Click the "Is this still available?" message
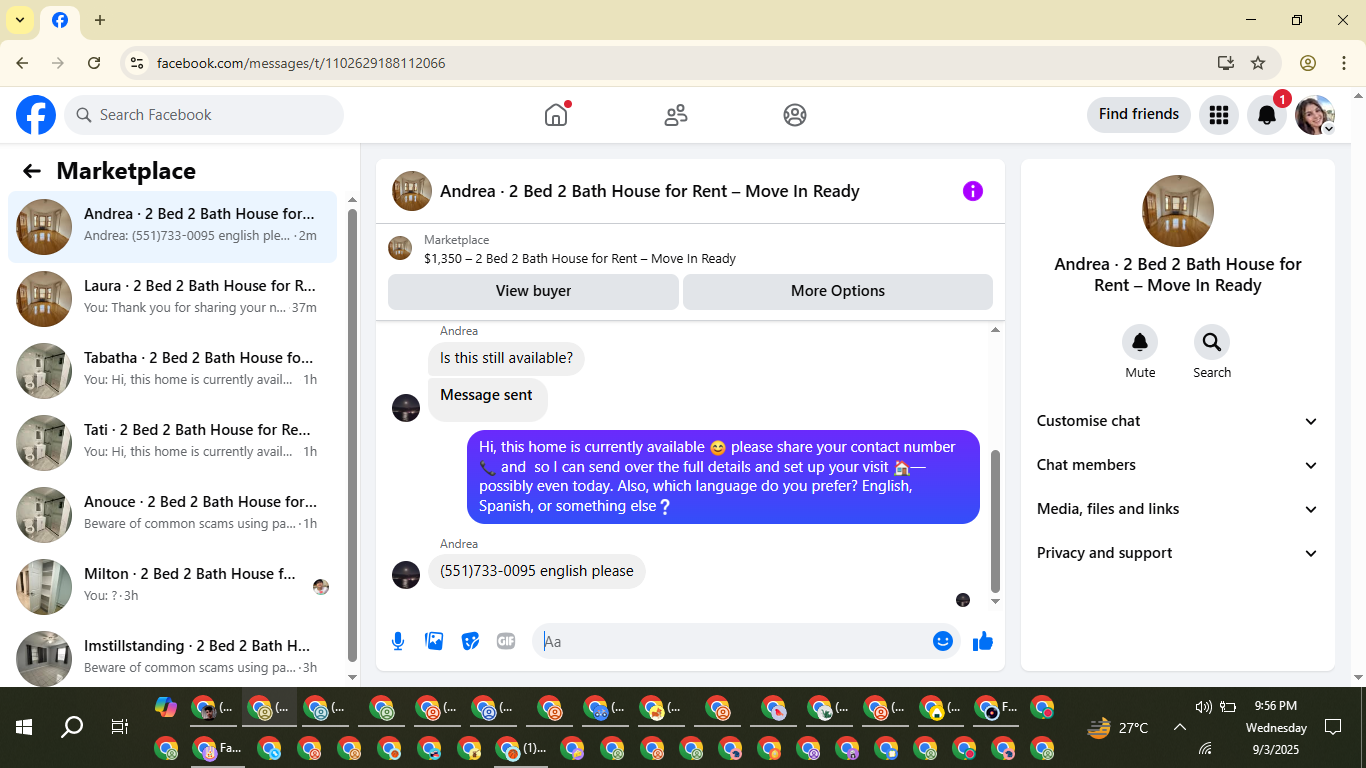This screenshot has width=1366, height=768. 507,358
